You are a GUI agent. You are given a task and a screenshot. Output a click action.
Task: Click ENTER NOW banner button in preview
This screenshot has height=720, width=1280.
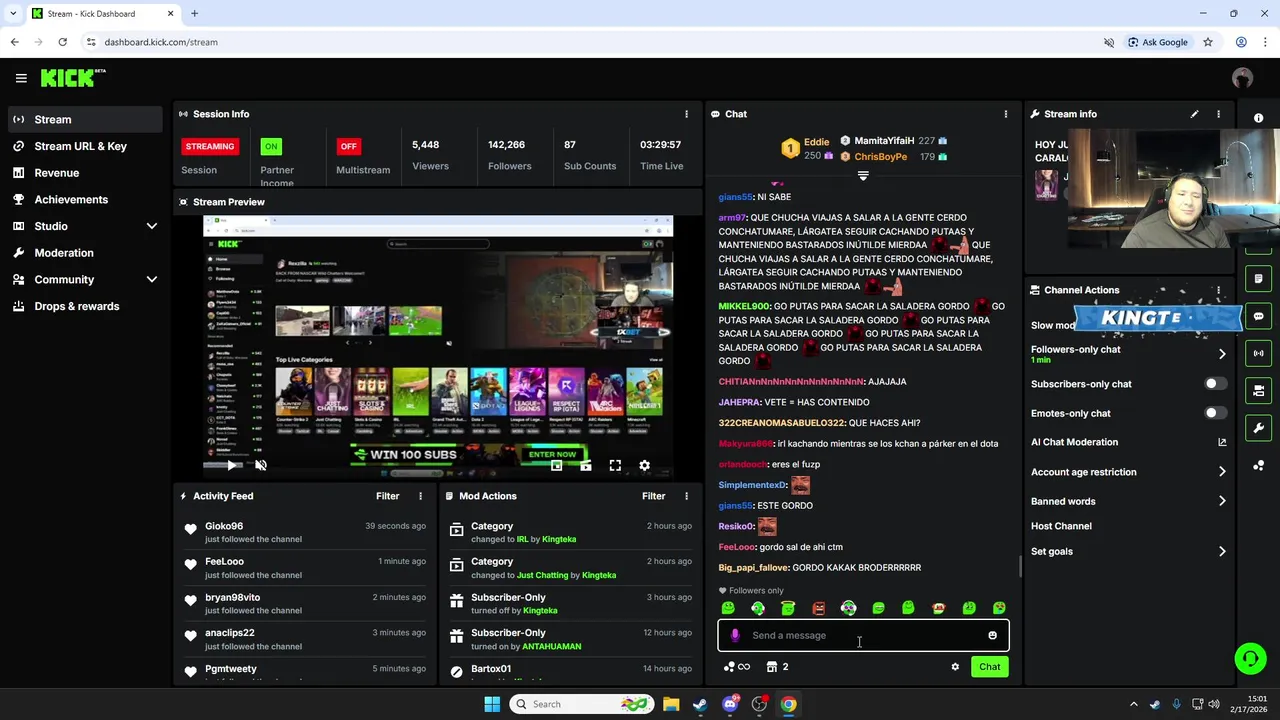click(552, 454)
